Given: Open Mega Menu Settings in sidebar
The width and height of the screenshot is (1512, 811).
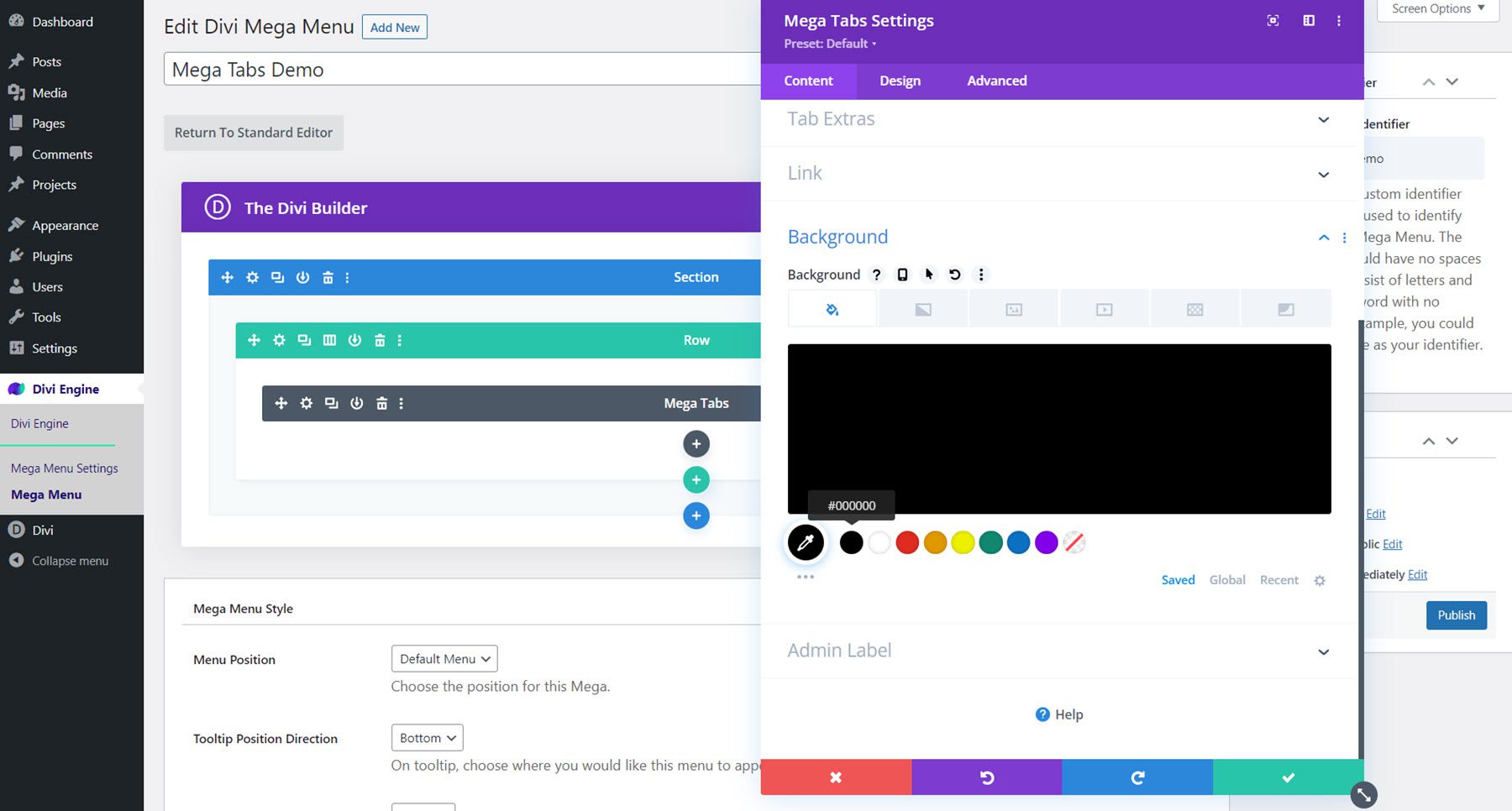Looking at the screenshot, I should pyautogui.click(x=65, y=468).
